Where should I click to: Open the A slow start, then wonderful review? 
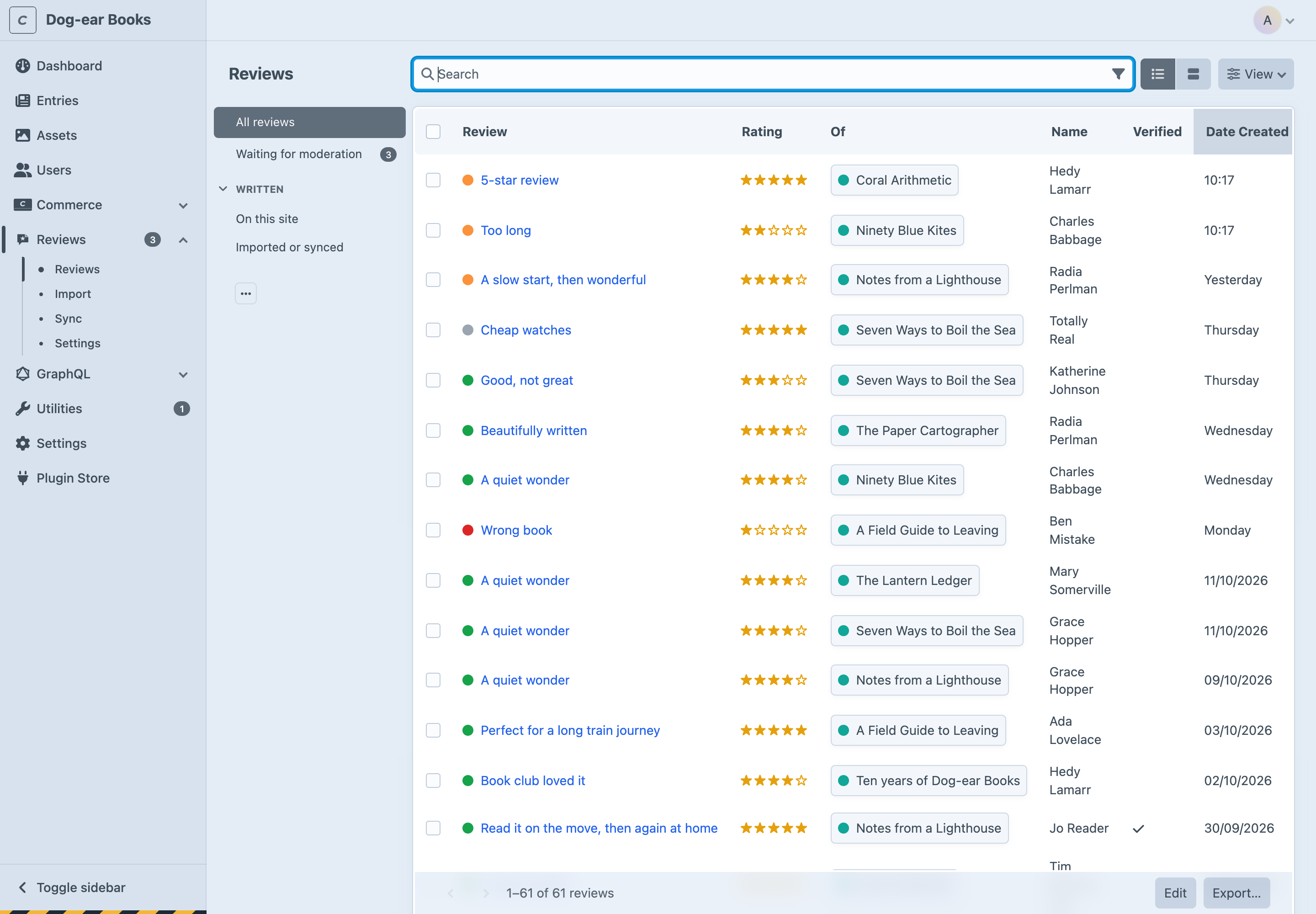(563, 280)
